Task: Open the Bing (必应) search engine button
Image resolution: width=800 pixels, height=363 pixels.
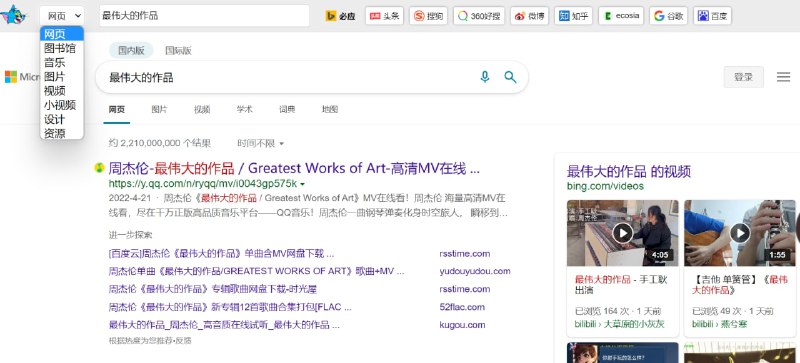Action: click(x=340, y=16)
